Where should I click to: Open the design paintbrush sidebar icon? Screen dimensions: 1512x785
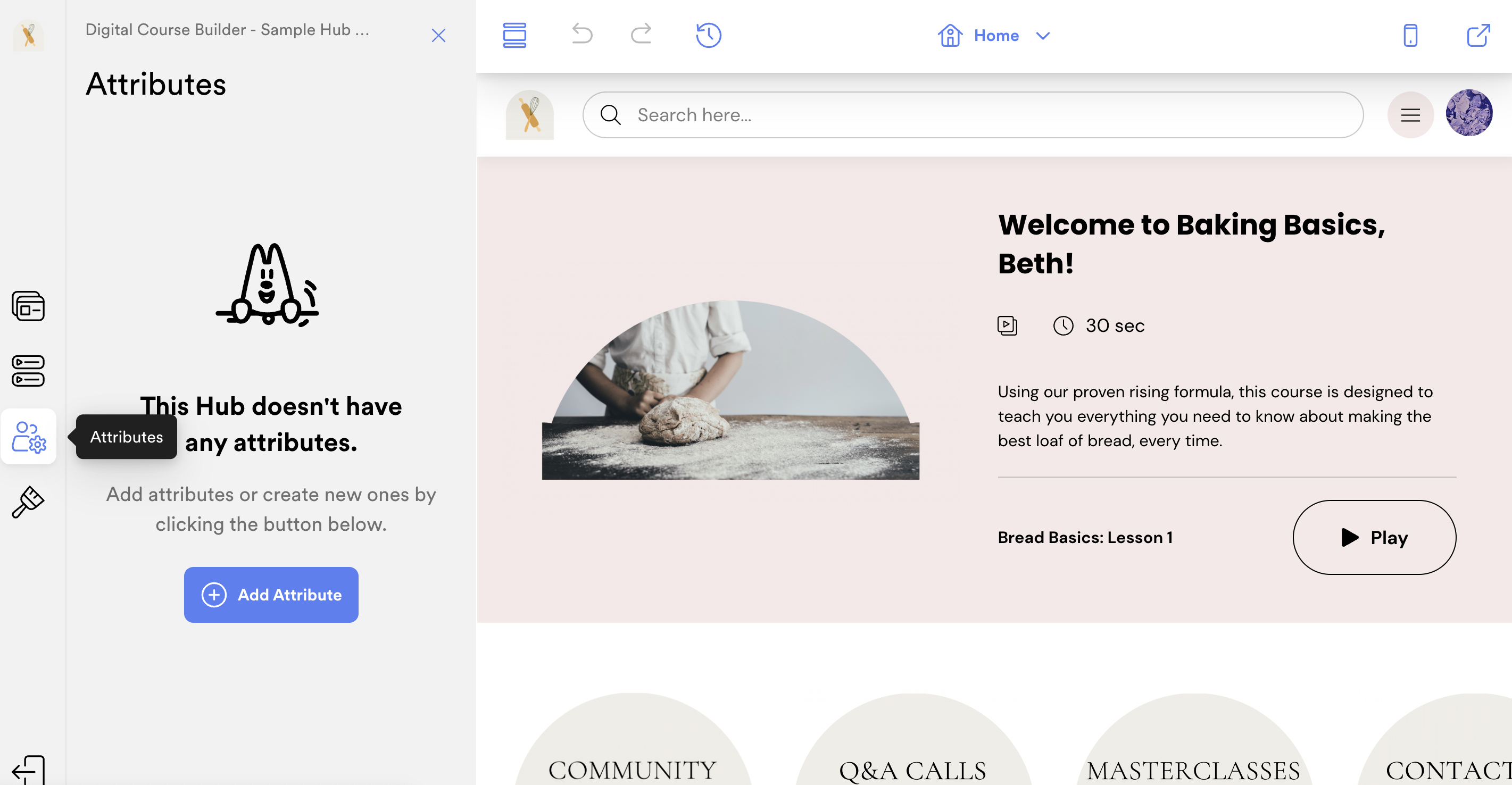[x=28, y=502]
